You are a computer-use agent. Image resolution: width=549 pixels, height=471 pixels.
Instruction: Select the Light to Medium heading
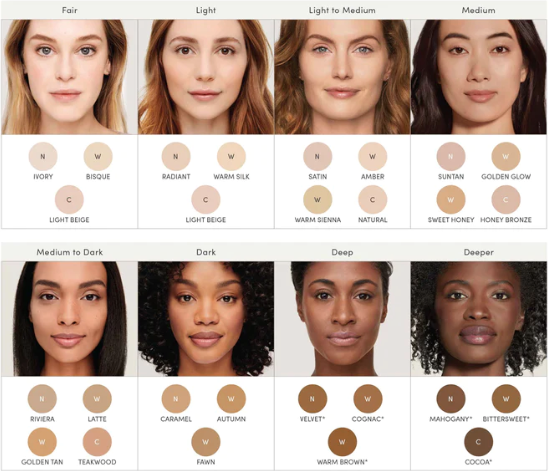(342, 10)
